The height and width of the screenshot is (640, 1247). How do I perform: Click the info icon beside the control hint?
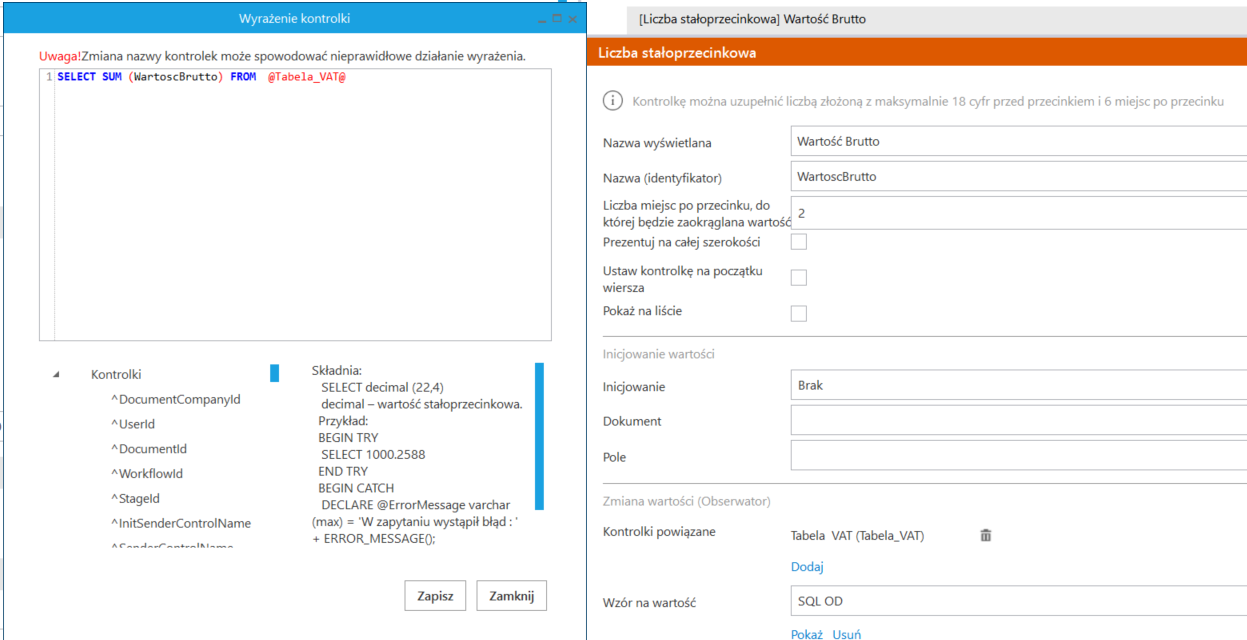click(x=612, y=101)
